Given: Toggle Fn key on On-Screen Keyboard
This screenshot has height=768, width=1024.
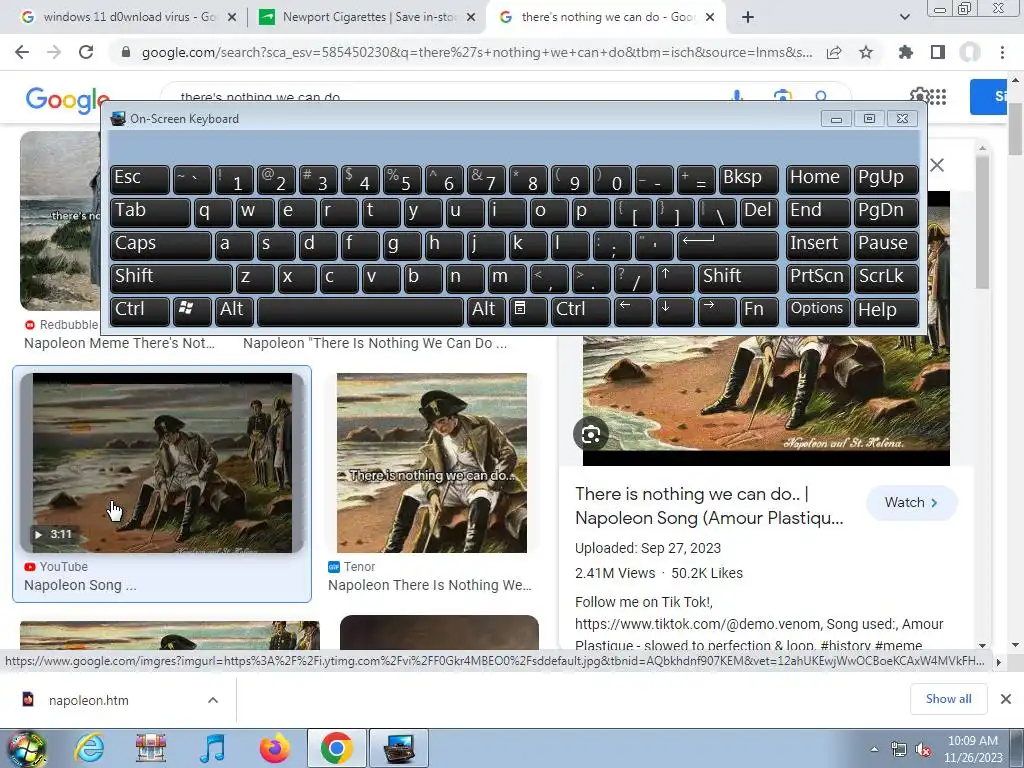Looking at the screenshot, I should coord(758,311).
